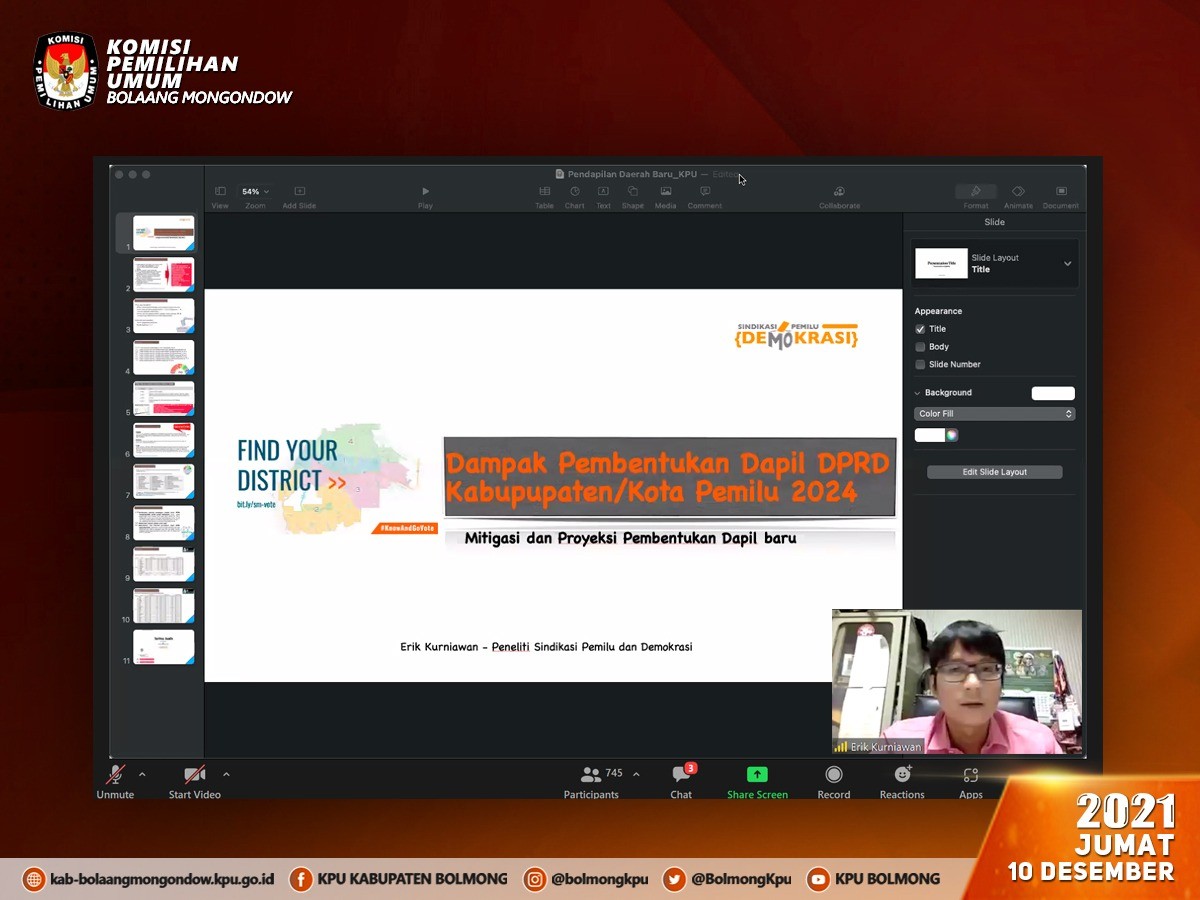Switch to the Document inspector tab
Viewport: 1200px width, 900px height.
point(1061,191)
